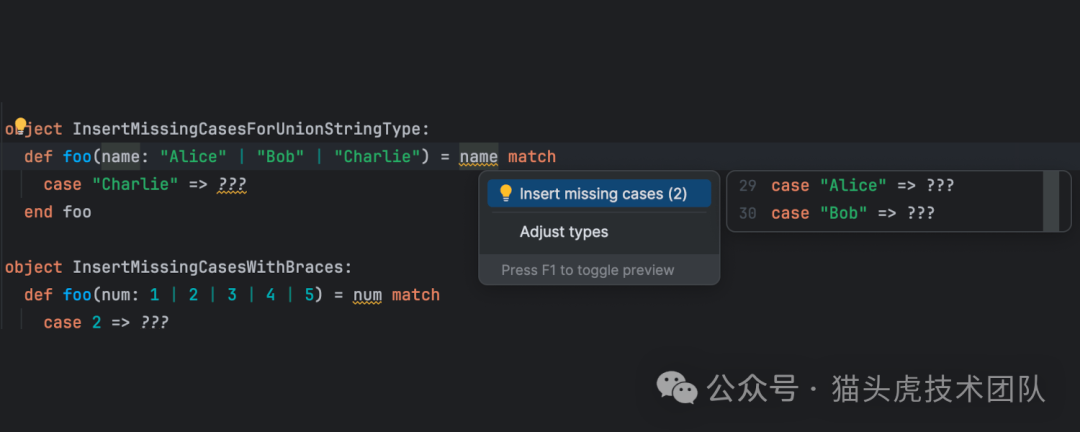Select the Adjust types intention action
The width and height of the screenshot is (1080, 432).
coord(563,232)
